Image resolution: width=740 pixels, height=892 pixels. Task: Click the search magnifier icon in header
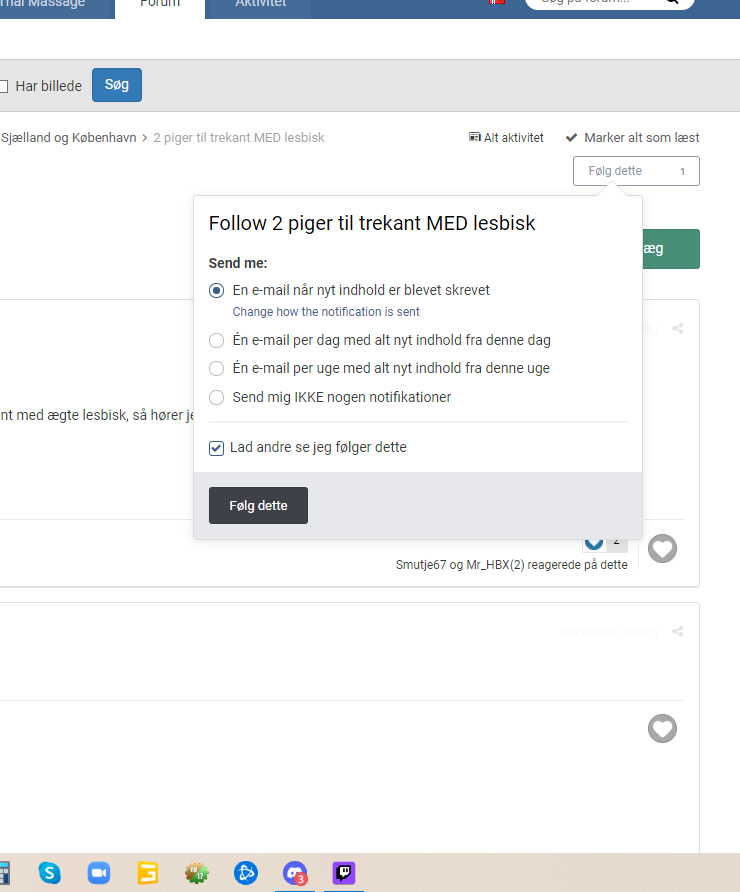675,3
